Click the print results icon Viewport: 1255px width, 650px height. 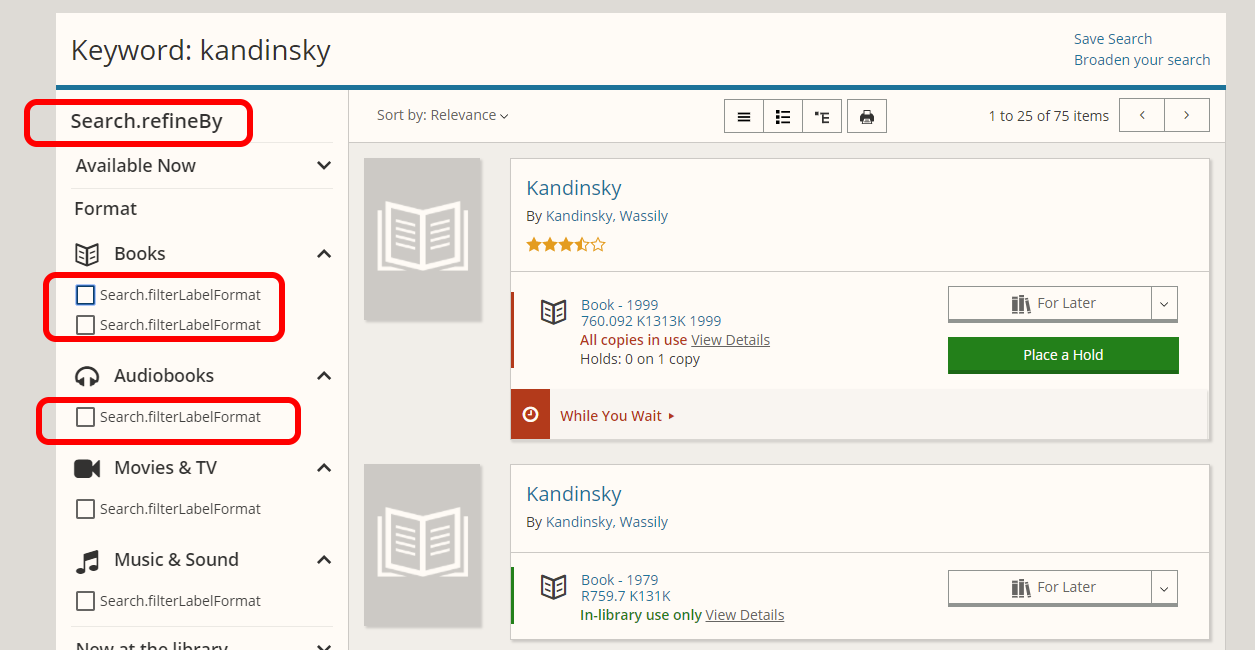867,116
